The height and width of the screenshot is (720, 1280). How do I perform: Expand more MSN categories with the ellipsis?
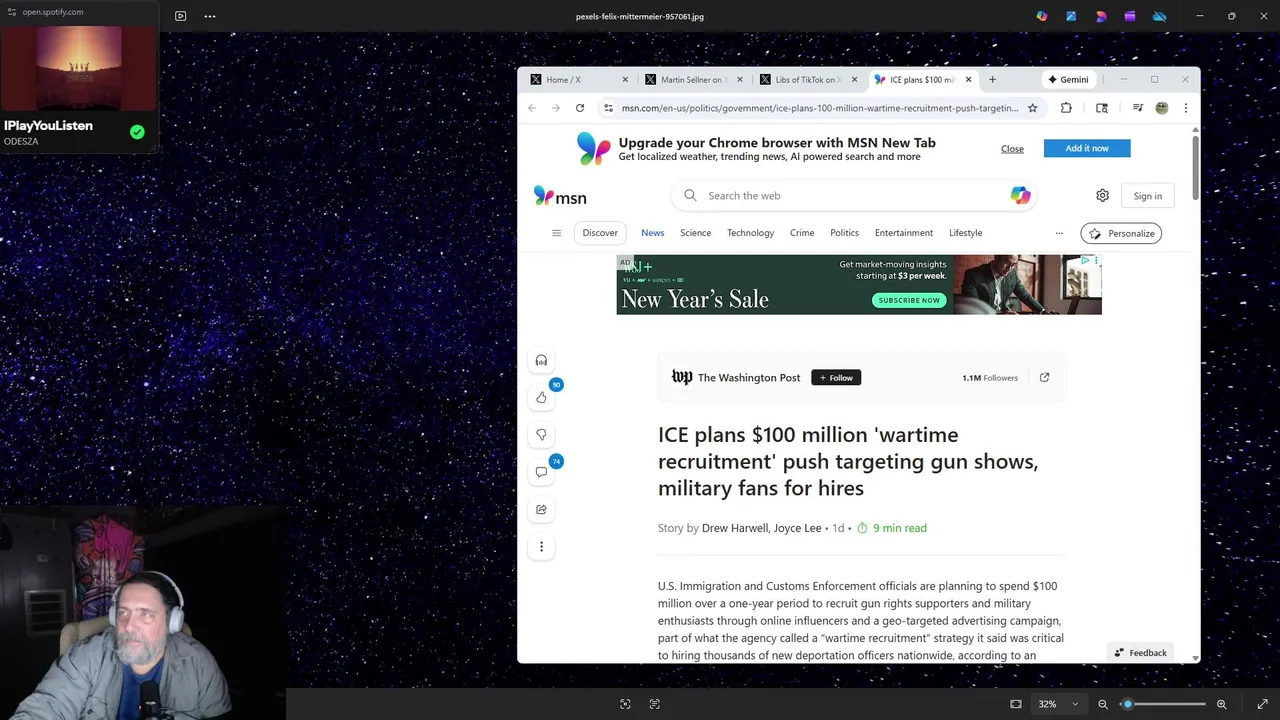coord(1059,233)
